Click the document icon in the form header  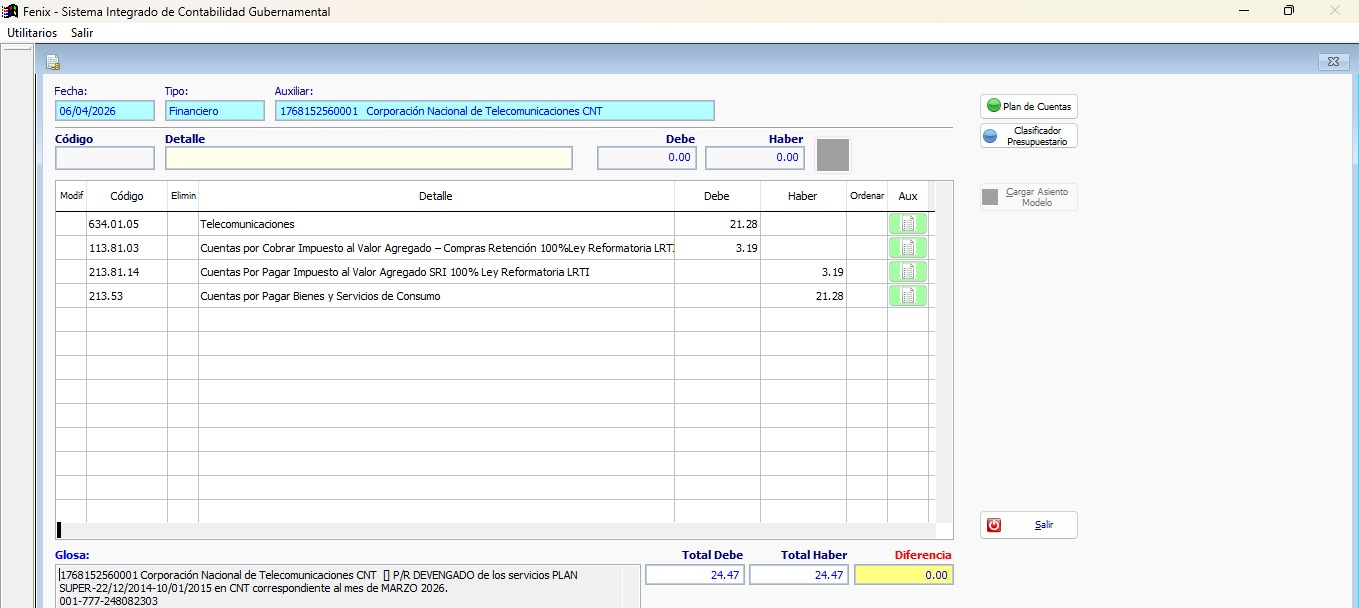click(x=53, y=62)
